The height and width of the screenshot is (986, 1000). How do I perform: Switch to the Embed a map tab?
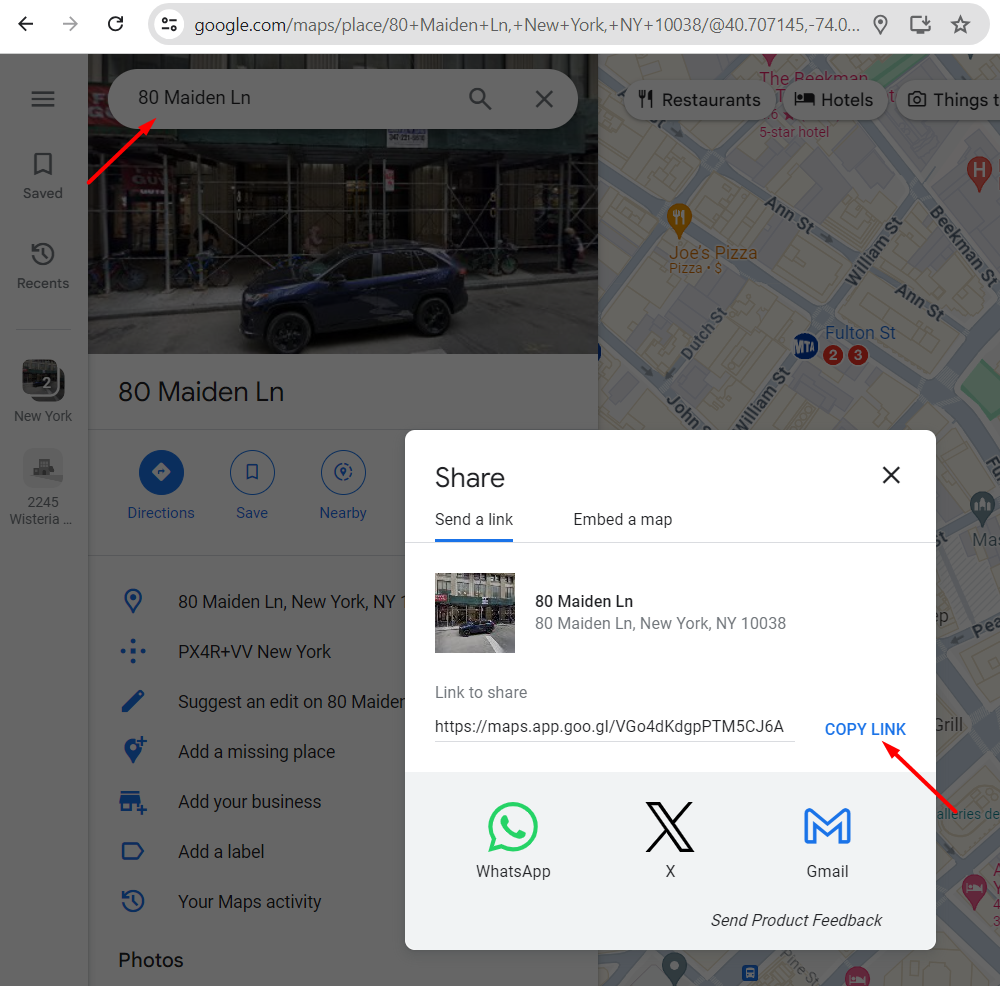pos(622,520)
